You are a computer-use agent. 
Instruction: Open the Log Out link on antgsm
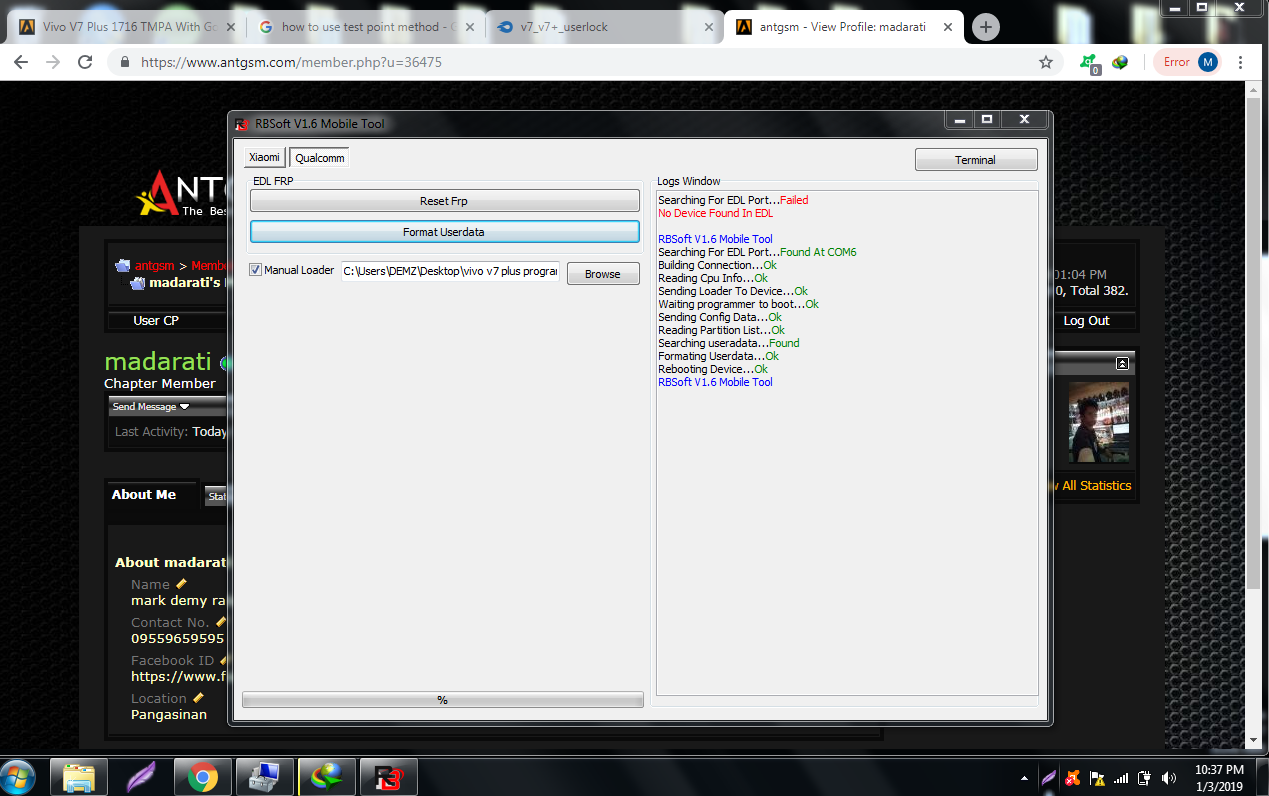1086,321
